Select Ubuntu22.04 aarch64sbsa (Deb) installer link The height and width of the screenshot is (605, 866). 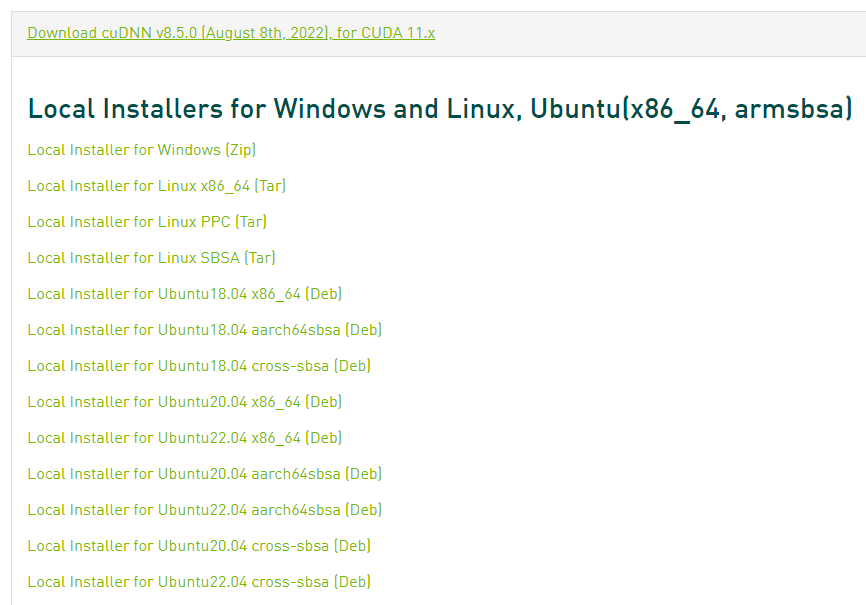204,509
